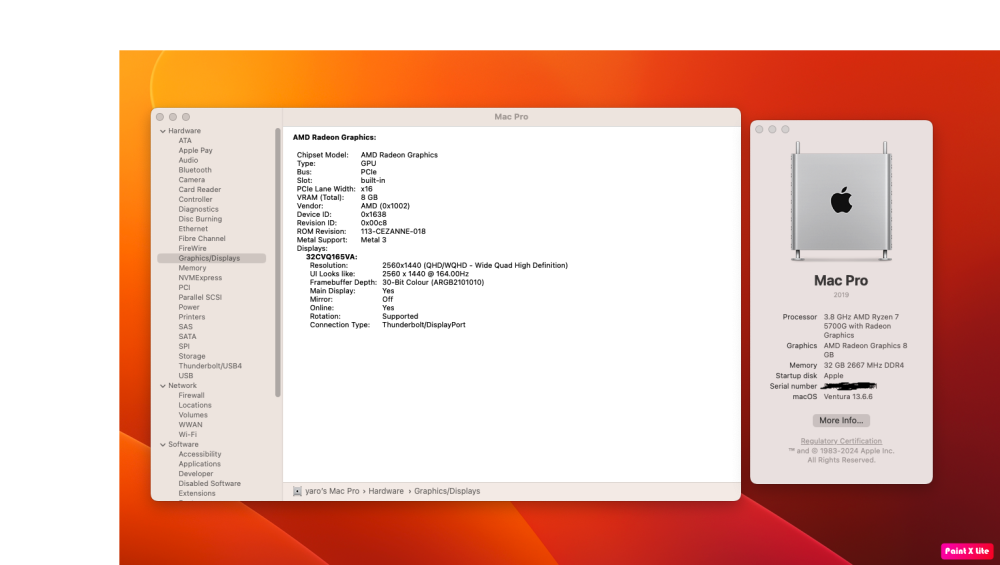Click the Paint X lite watermark badge
This screenshot has height=565, width=1000.
[x=967, y=551]
